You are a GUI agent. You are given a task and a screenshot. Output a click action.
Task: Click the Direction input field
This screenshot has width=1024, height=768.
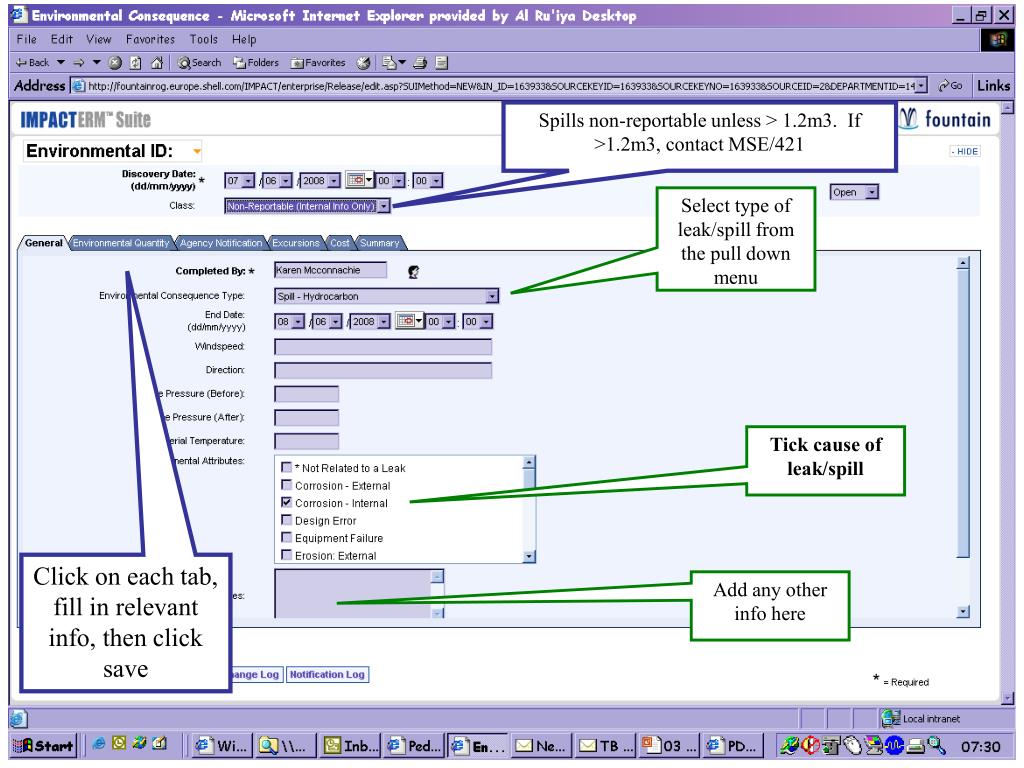coord(383,371)
